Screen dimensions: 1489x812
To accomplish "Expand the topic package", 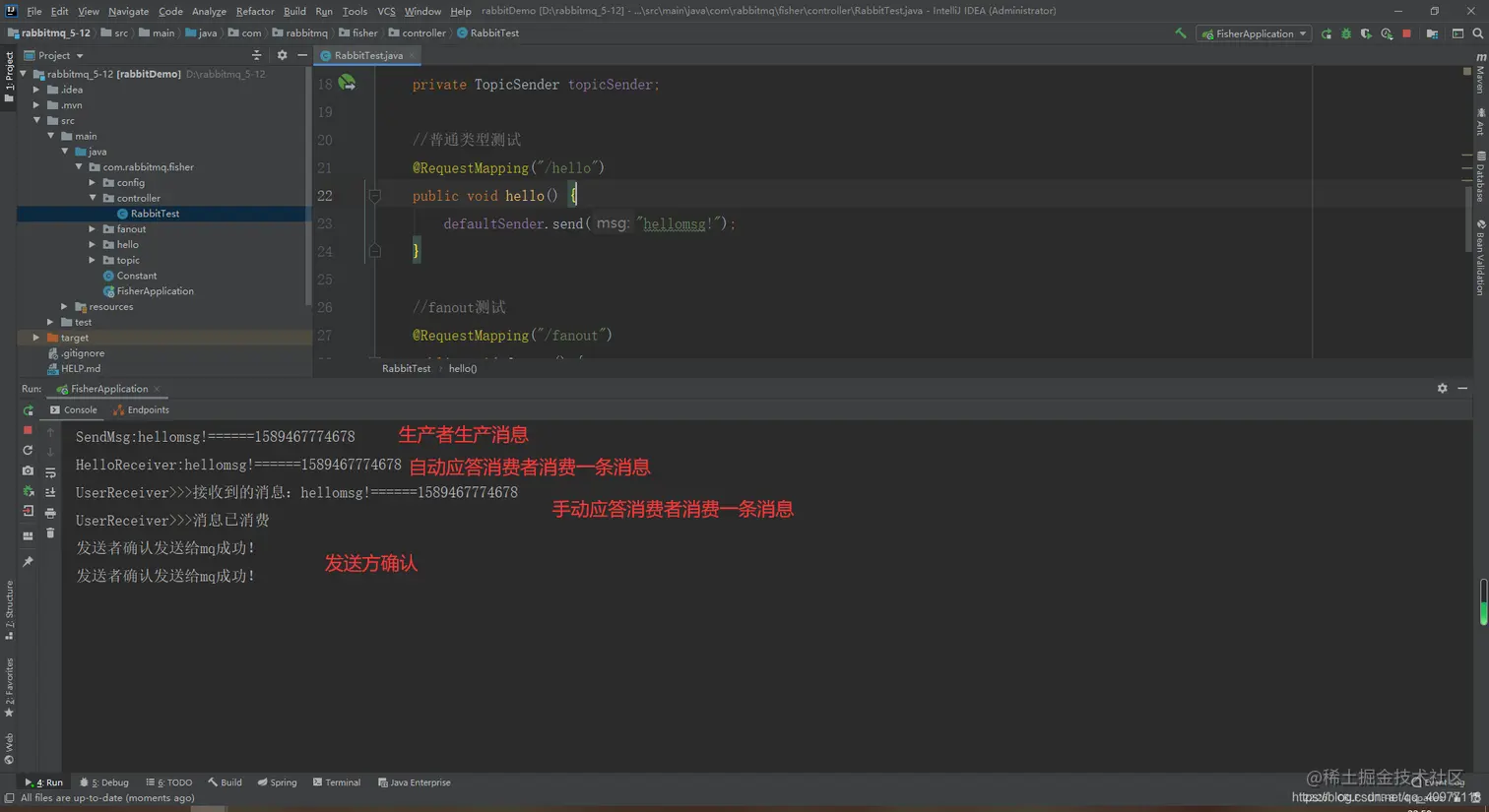I will click(x=93, y=261).
